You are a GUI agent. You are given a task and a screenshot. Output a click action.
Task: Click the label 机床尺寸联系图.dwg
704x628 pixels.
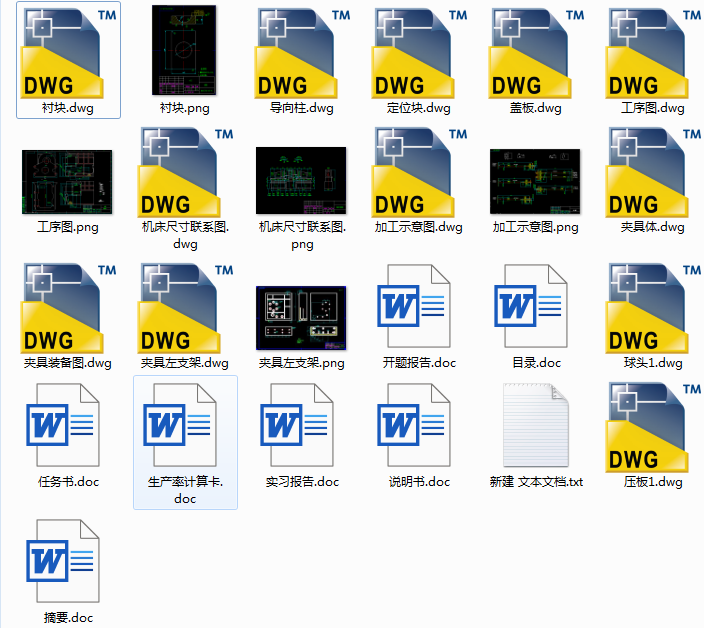coord(185,236)
